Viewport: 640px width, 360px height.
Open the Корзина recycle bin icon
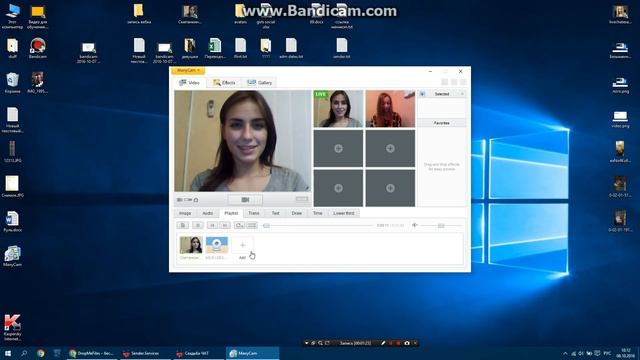click(12, 83)
